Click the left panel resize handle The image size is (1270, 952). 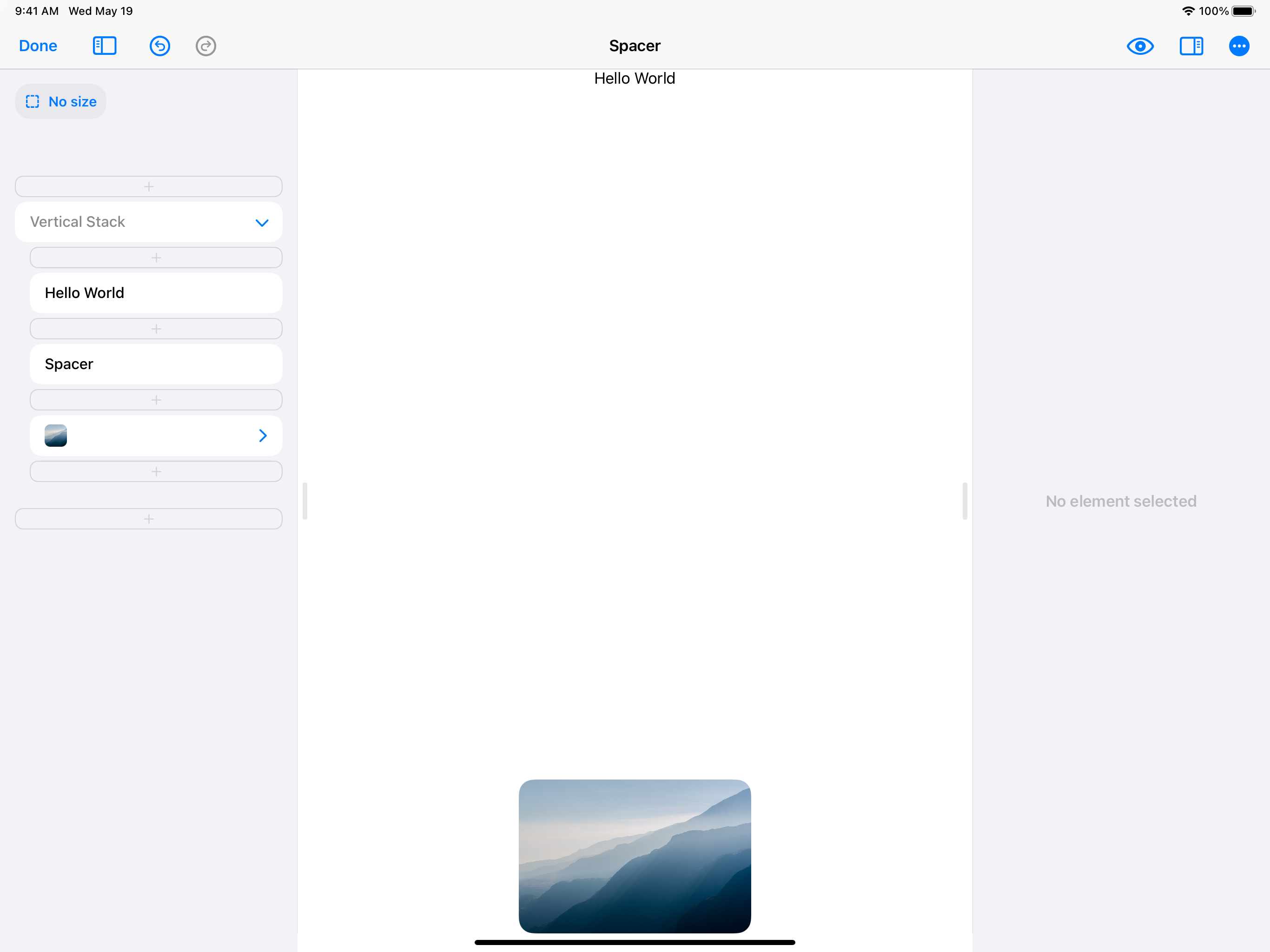pos(305,501)
